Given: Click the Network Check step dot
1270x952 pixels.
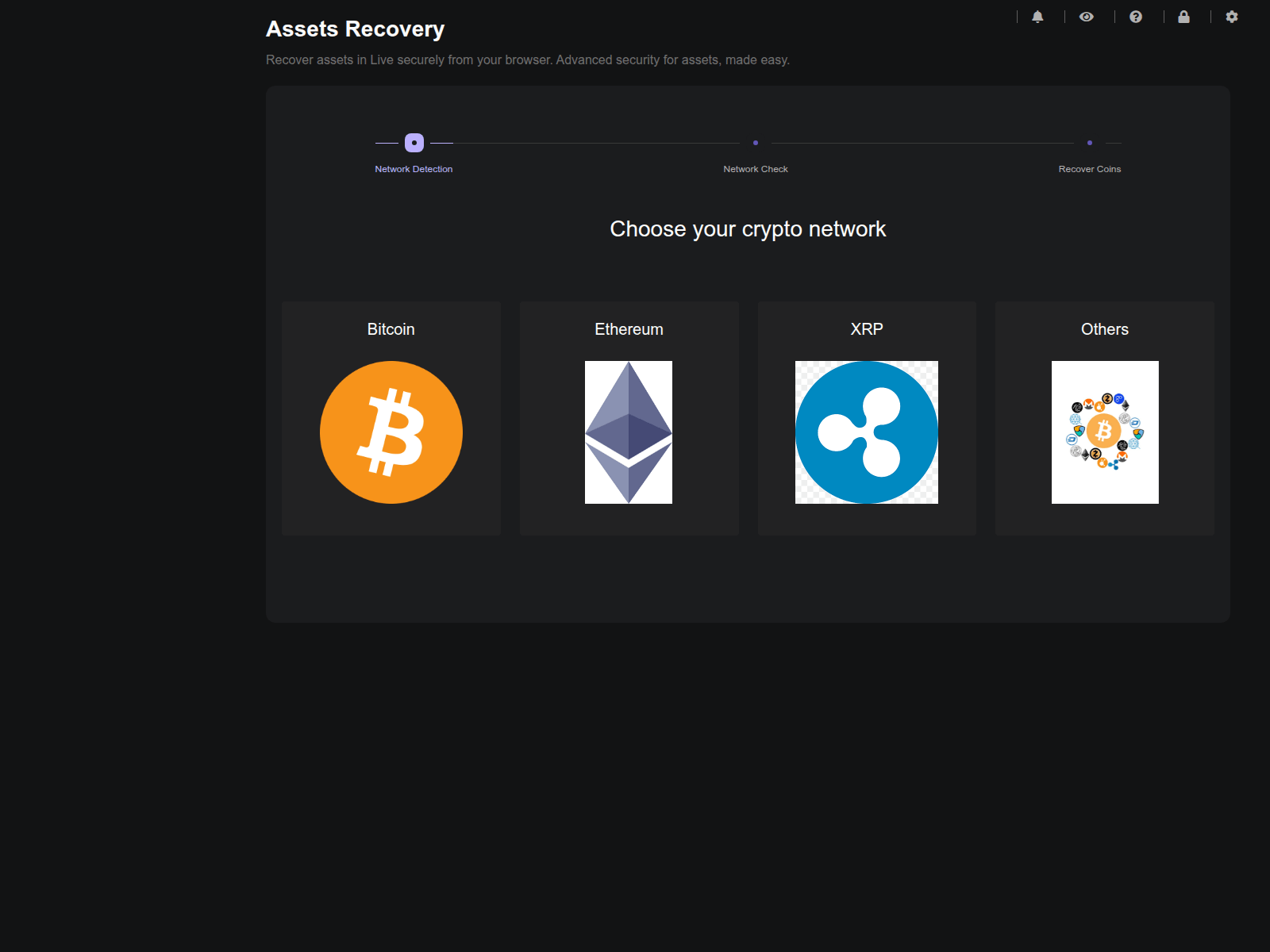Looking at the screenshot, I should point(756,143).
